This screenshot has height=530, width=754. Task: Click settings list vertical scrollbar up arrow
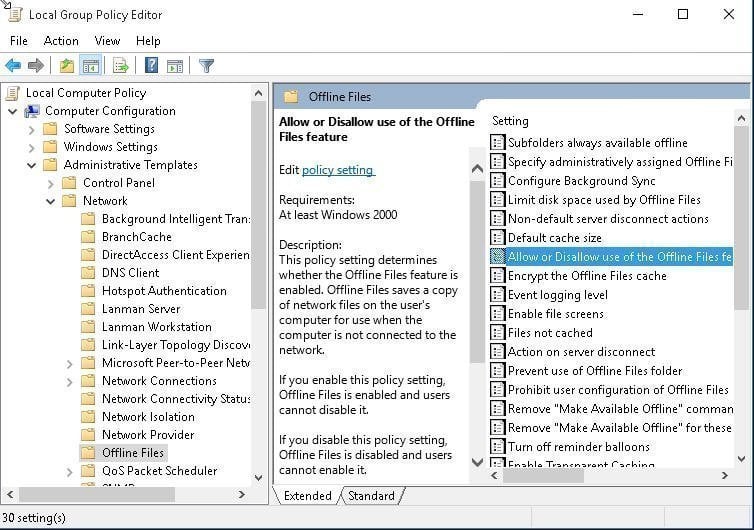[741, 118]
